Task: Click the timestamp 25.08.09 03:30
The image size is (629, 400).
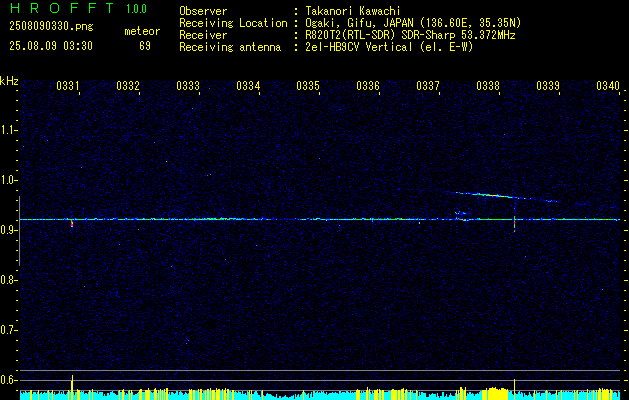Action: 51,46
